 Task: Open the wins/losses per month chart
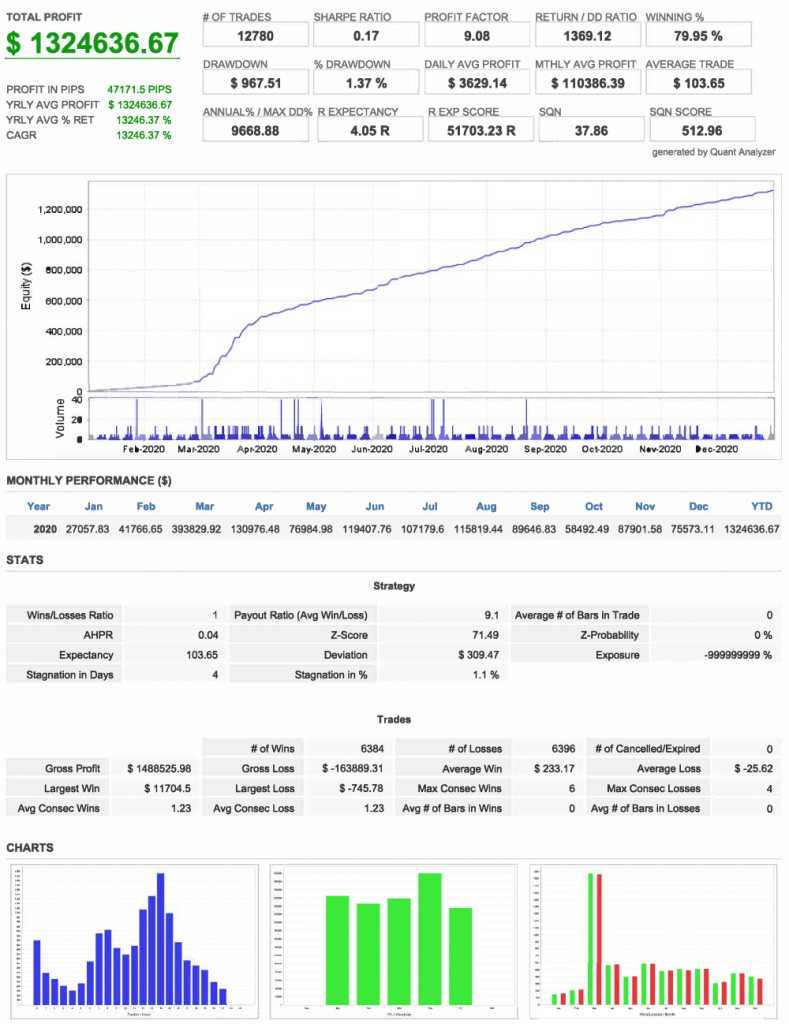point(655,940)
